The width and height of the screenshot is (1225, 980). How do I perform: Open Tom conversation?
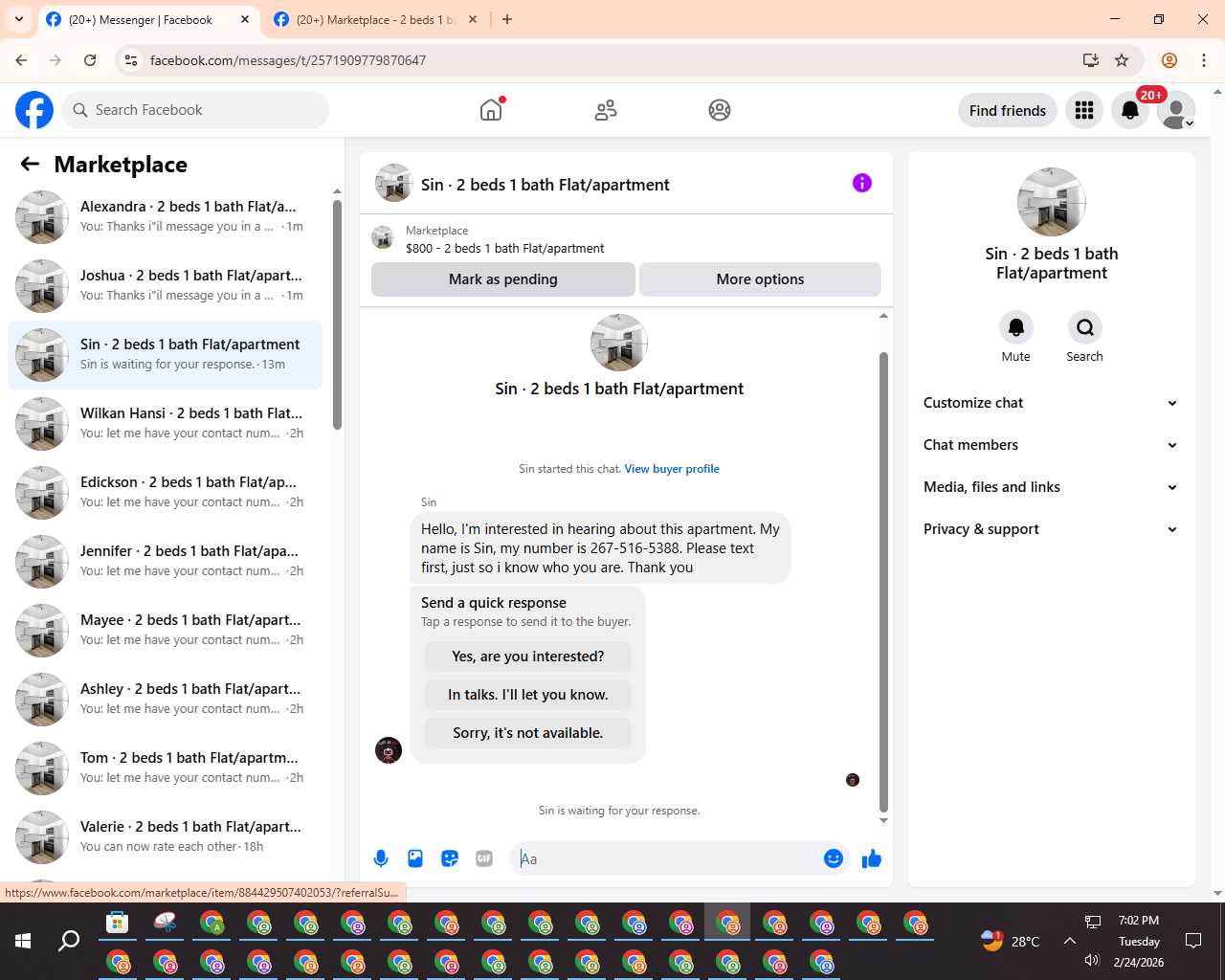tap(165, 768)
